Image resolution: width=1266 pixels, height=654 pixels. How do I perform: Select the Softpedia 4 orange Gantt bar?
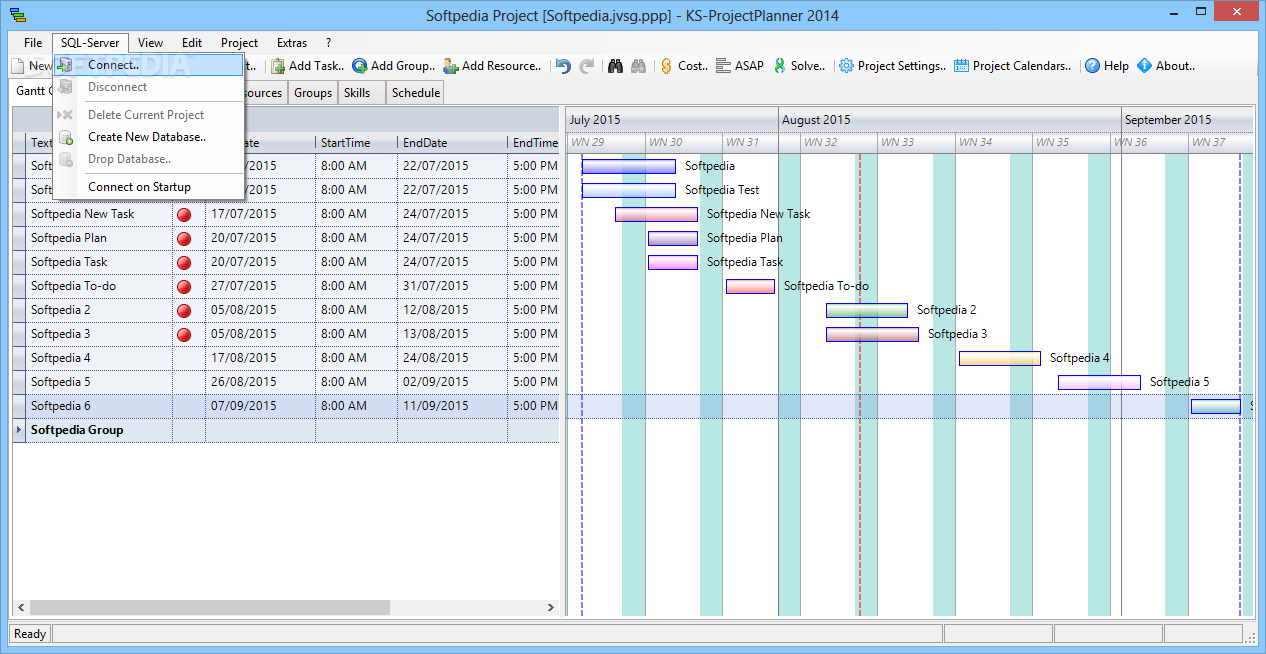[1000, 358]
